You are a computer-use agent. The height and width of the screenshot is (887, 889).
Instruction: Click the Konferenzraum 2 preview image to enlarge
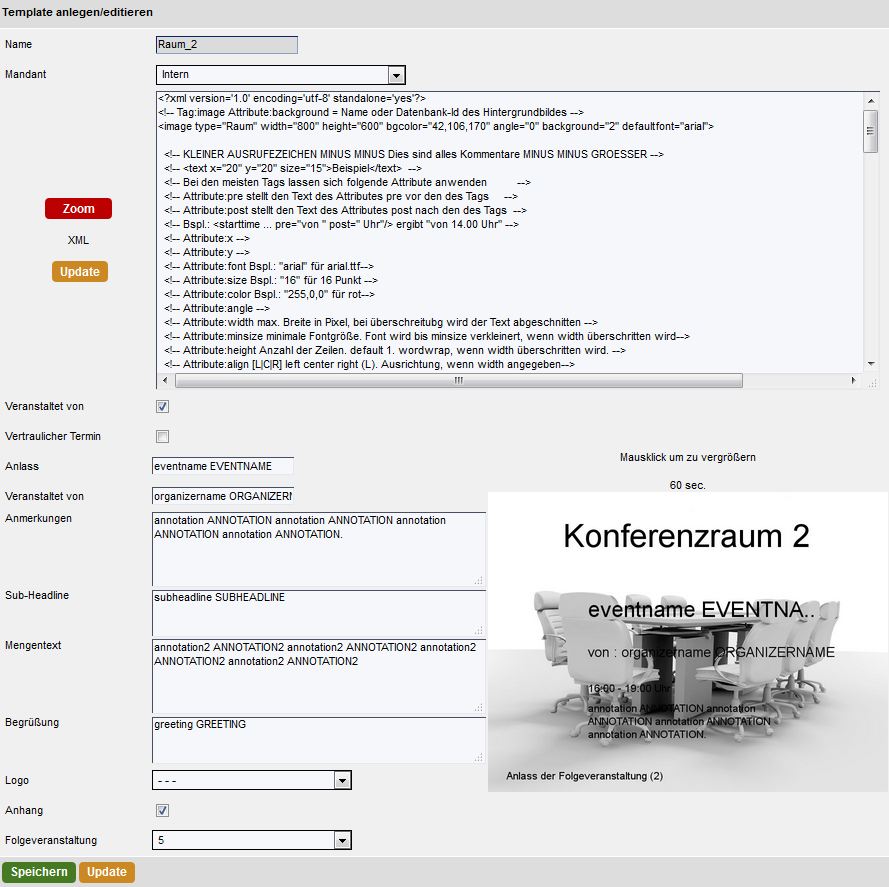[x=688, y=642]
